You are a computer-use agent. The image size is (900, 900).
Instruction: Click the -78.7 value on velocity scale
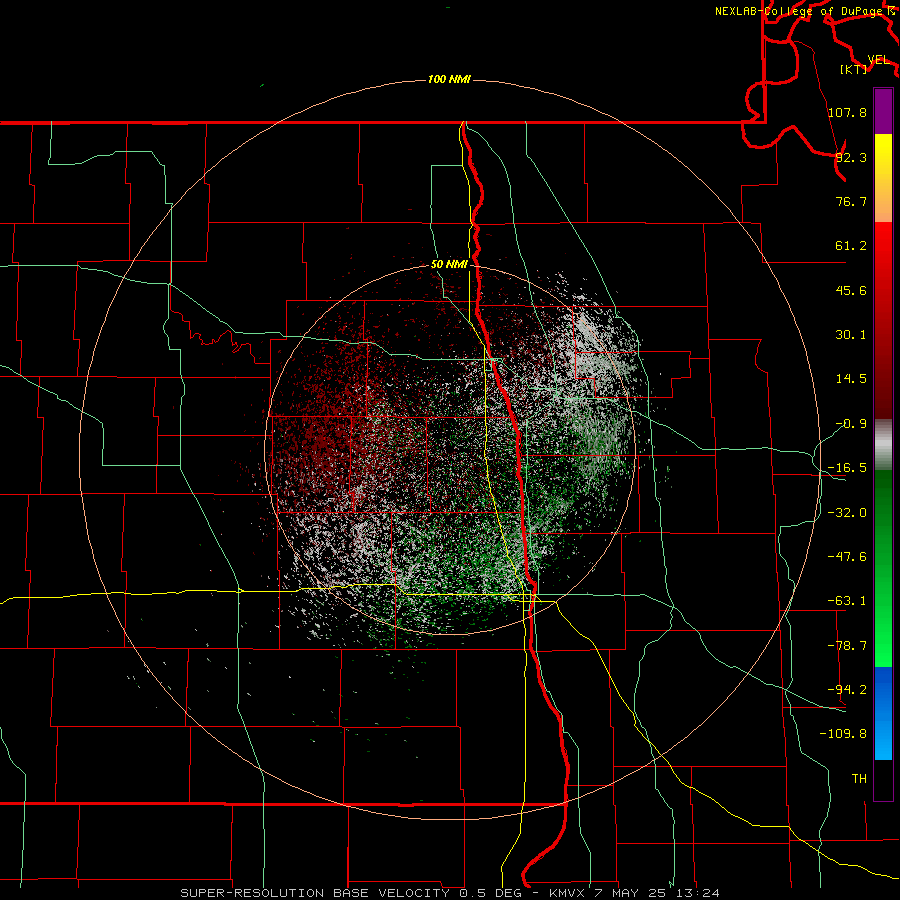(x=847, y=646)
